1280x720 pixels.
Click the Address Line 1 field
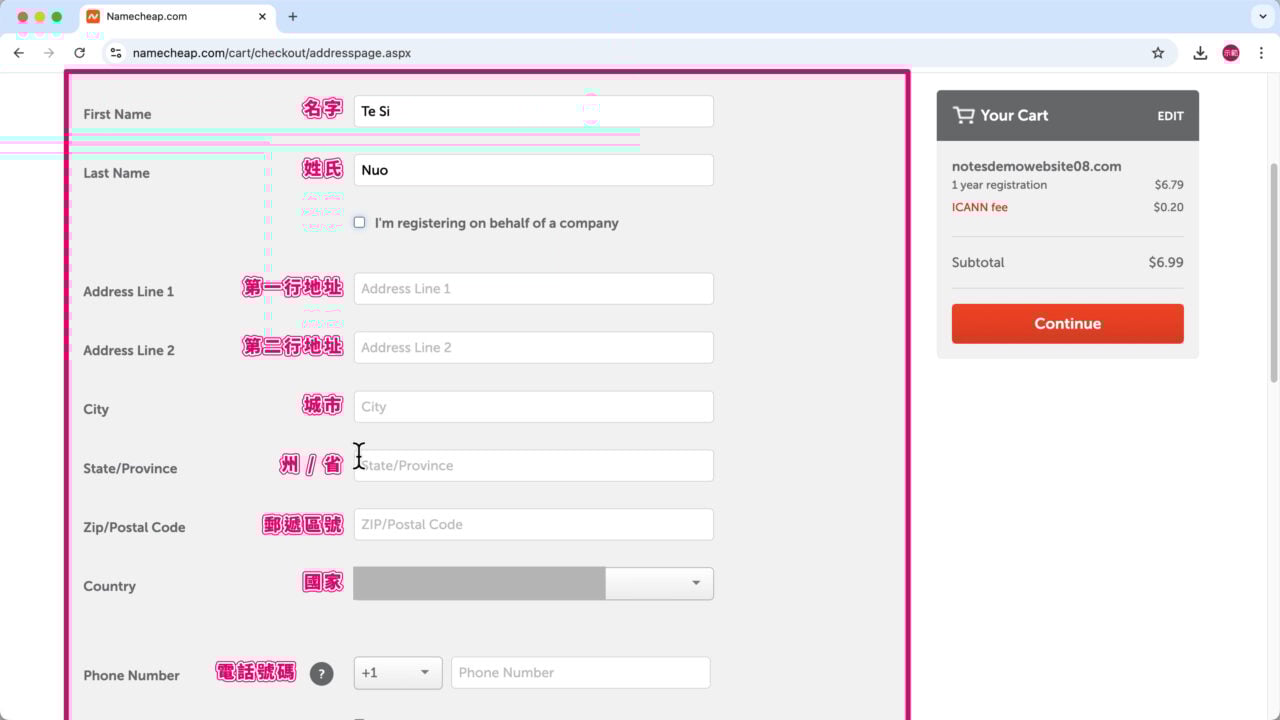coord(533,289)
